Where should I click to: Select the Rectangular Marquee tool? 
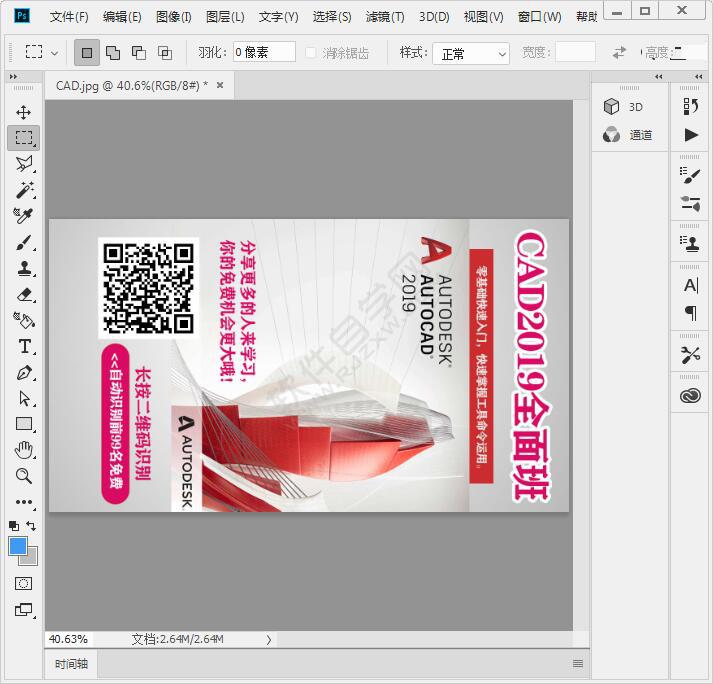[24, 138]
